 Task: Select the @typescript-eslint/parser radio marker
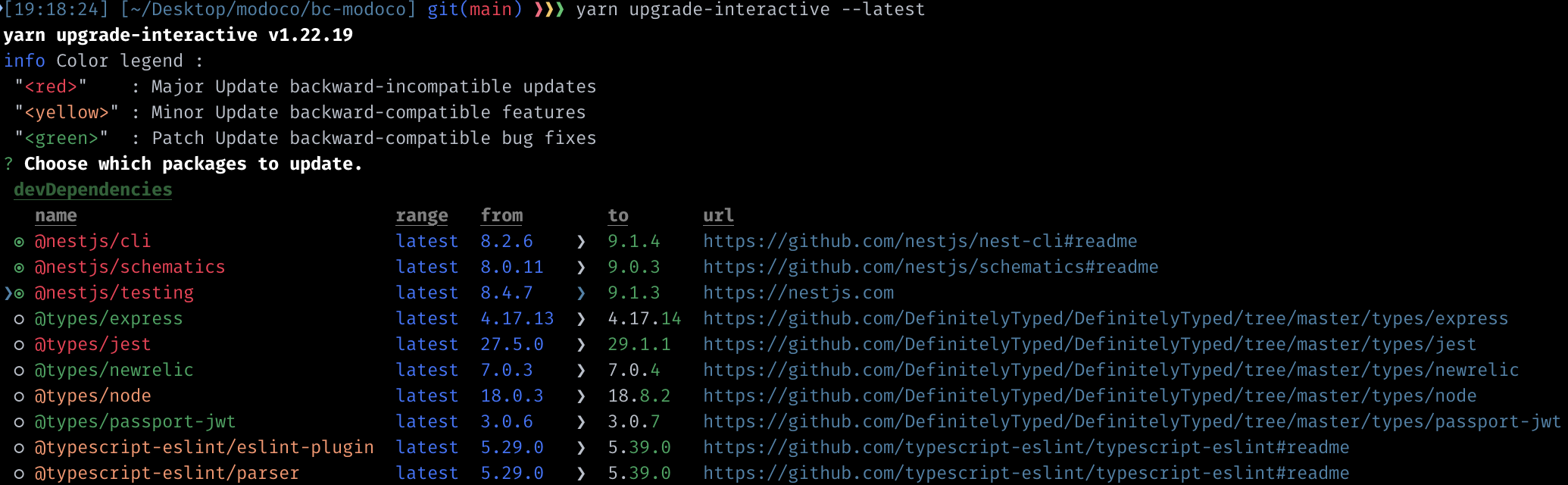(19, 474)
